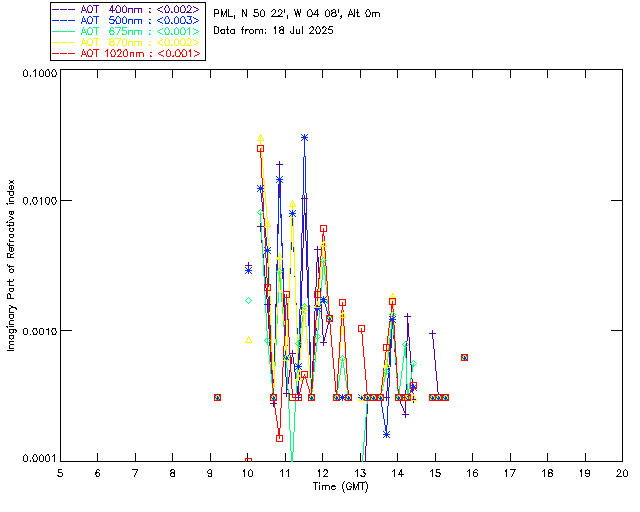Viewport: 640px width, 512px height.
Task: Click the x-axis tick label 16
Action: pos(472,473)
